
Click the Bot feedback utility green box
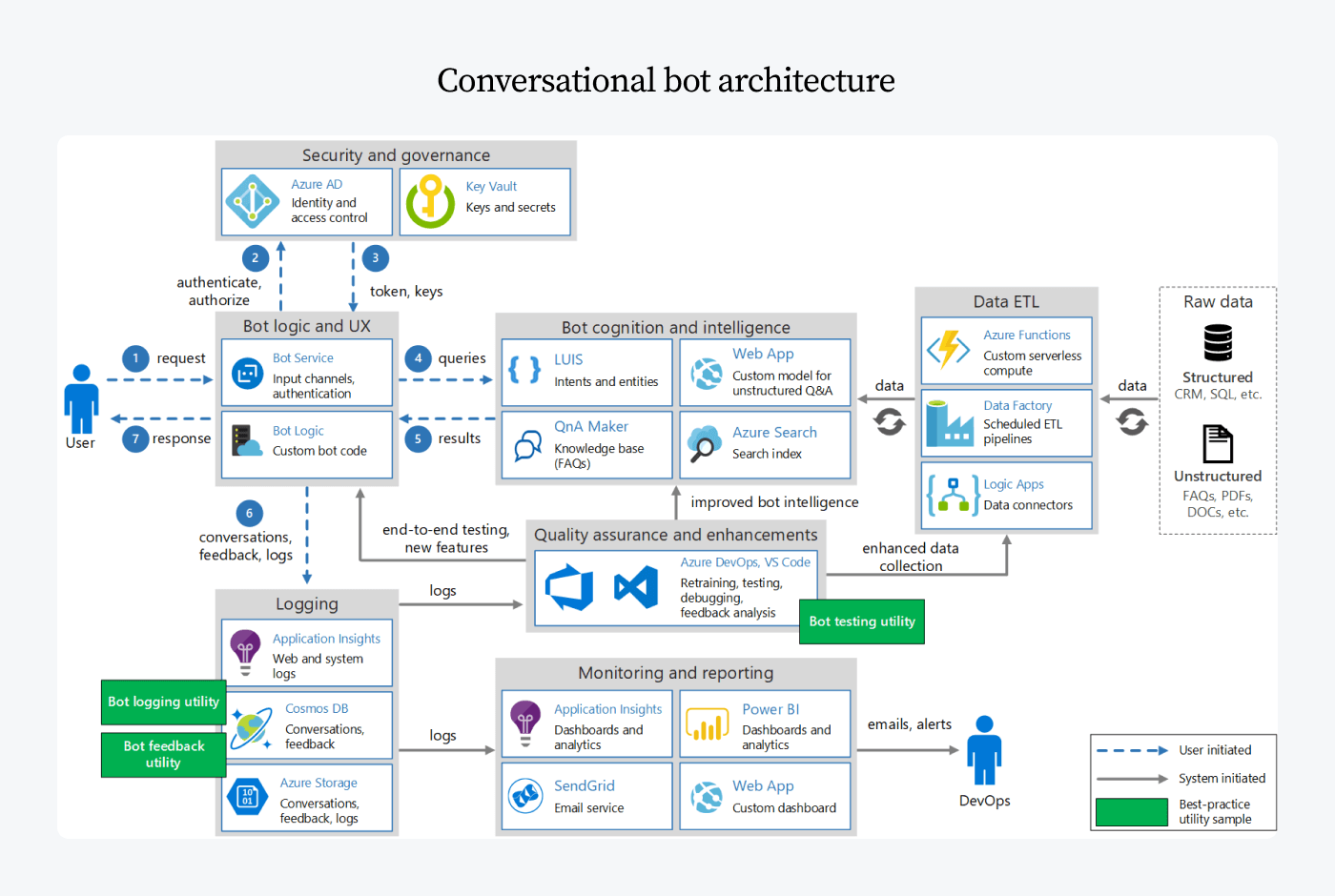[164, 754]
